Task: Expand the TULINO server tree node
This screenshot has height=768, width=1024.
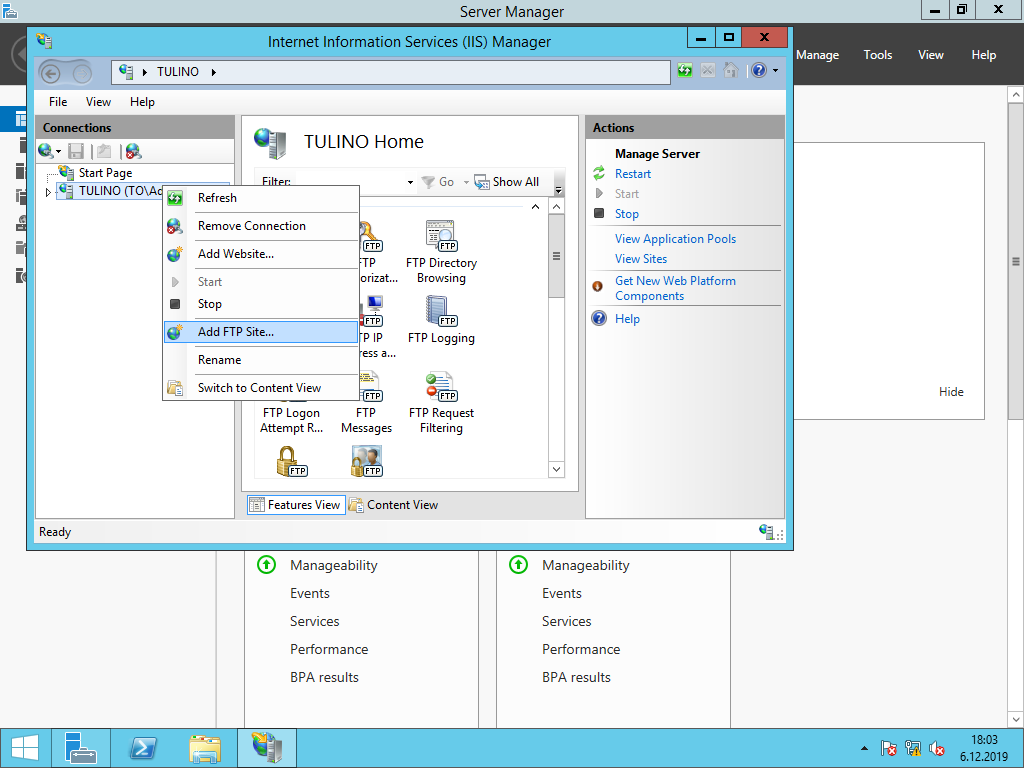Action: coord(48,192)
